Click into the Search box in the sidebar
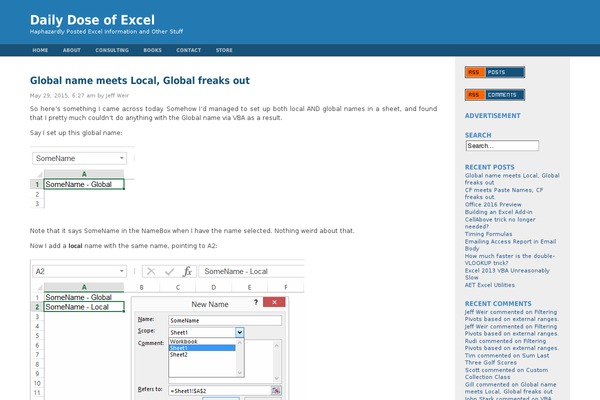 tap(502, 145)
